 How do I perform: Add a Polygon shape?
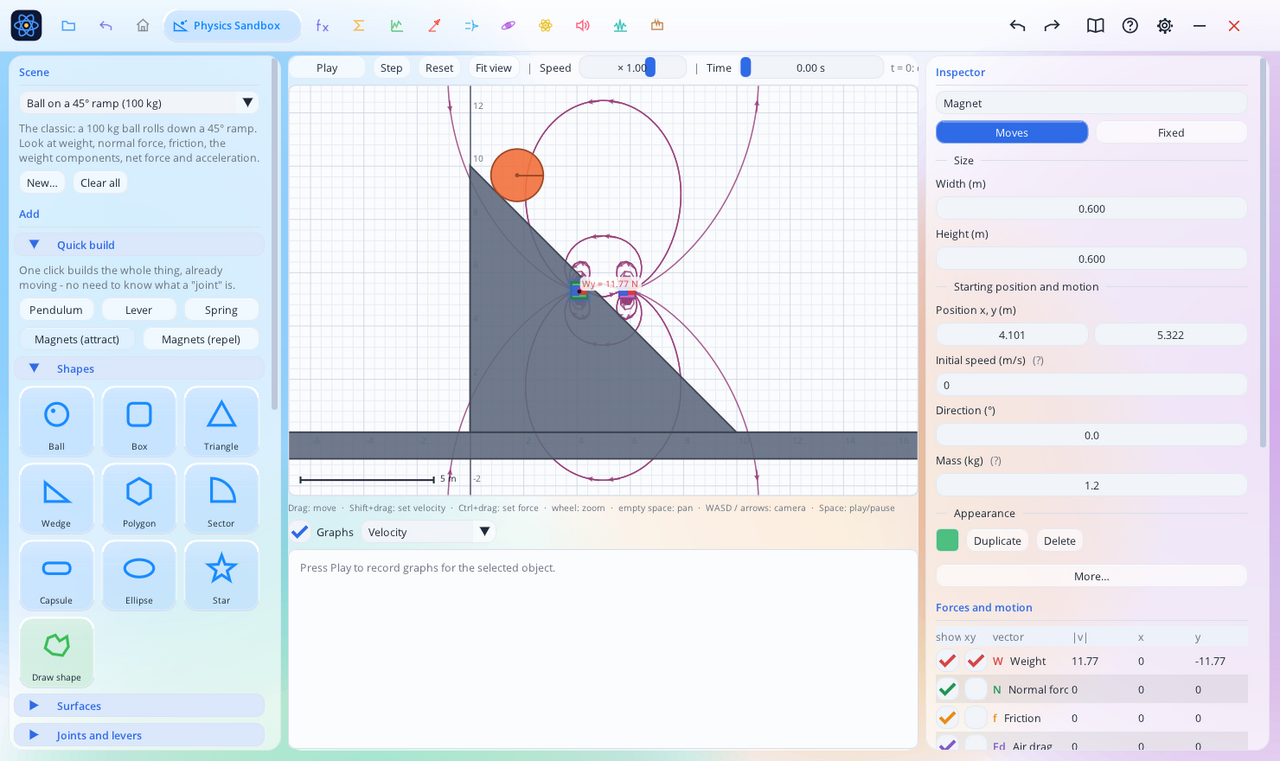click(139, 498)
